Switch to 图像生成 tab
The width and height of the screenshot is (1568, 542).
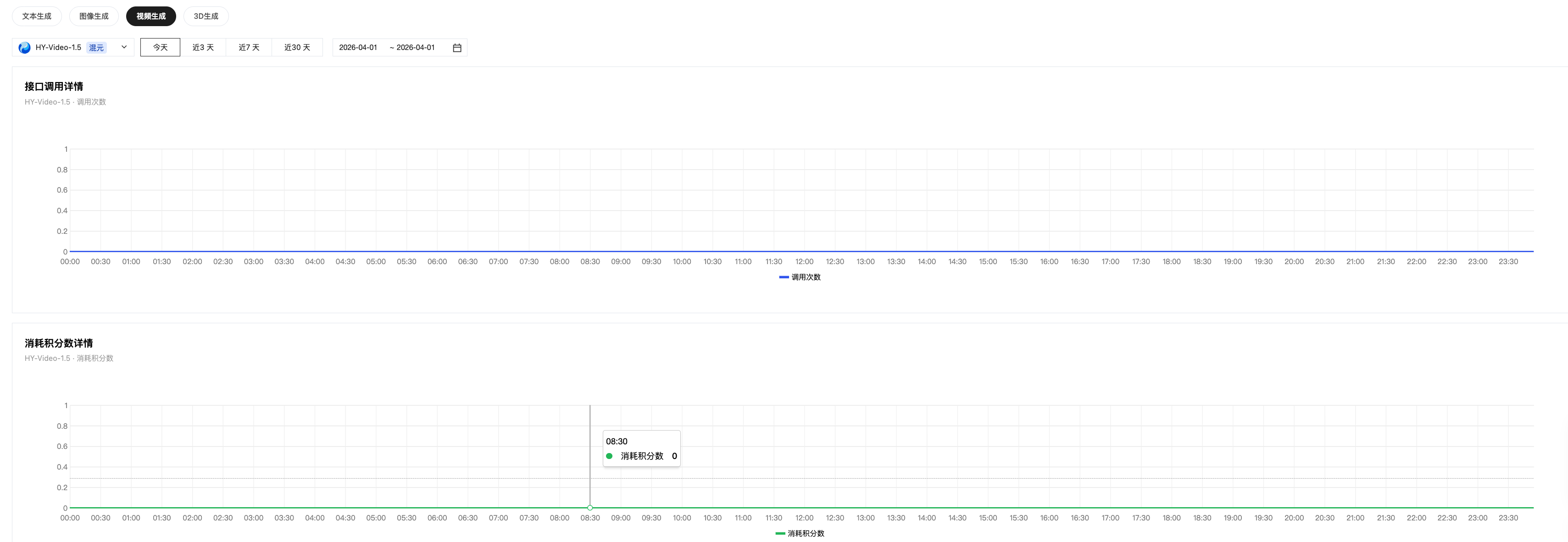(94, 17)
